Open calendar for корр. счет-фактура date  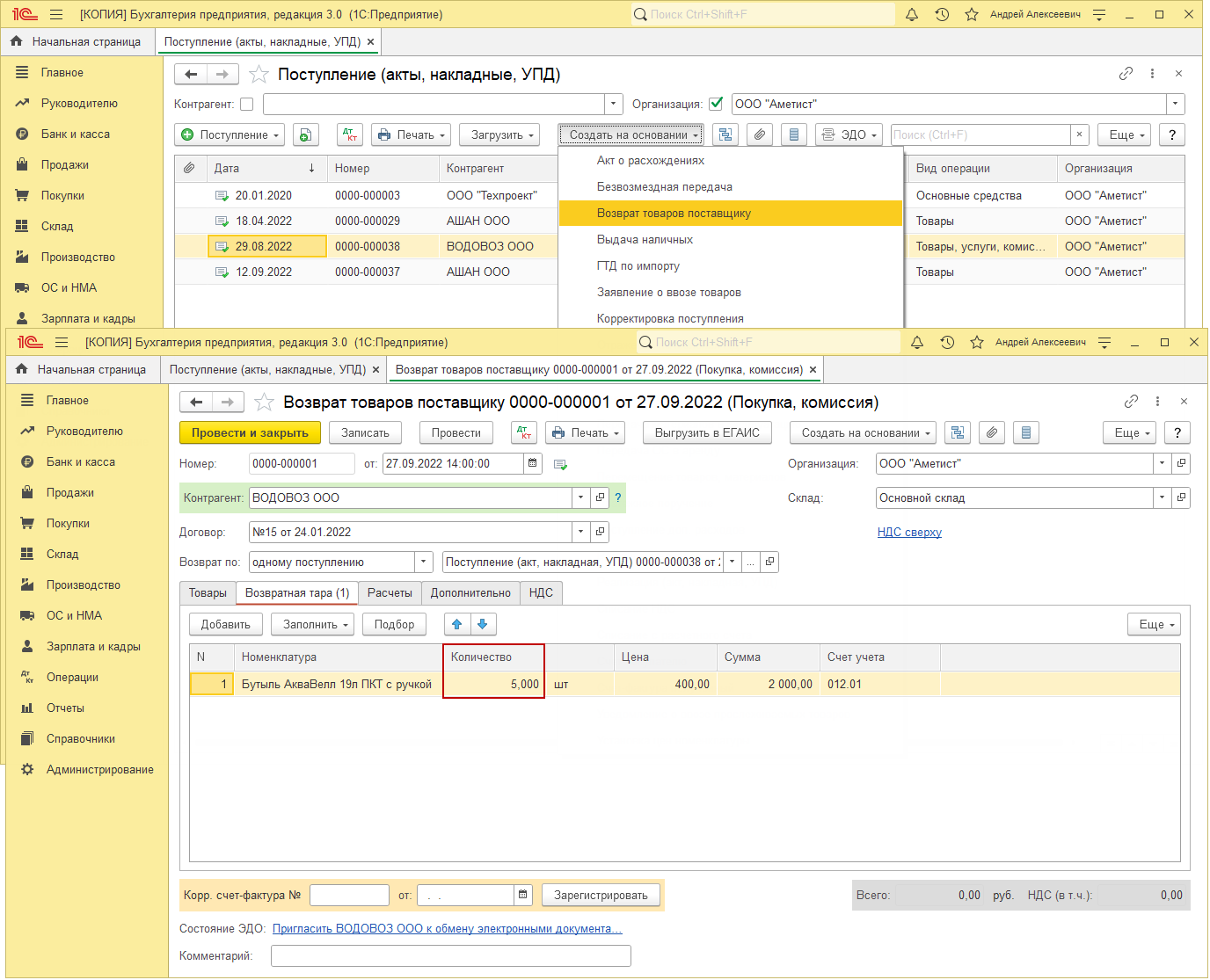click(523, 895)
